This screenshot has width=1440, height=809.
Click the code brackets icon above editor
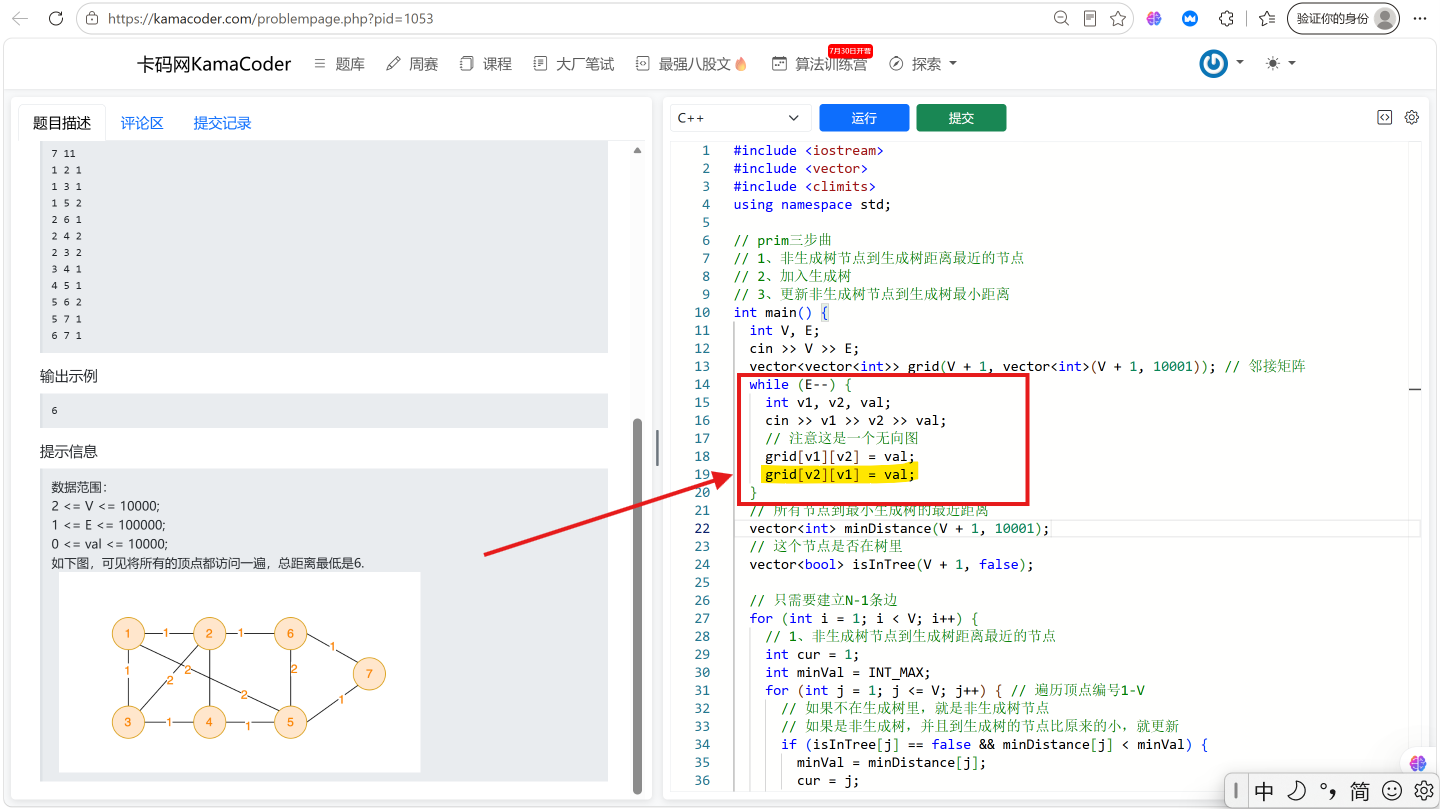pos(1384,117)
